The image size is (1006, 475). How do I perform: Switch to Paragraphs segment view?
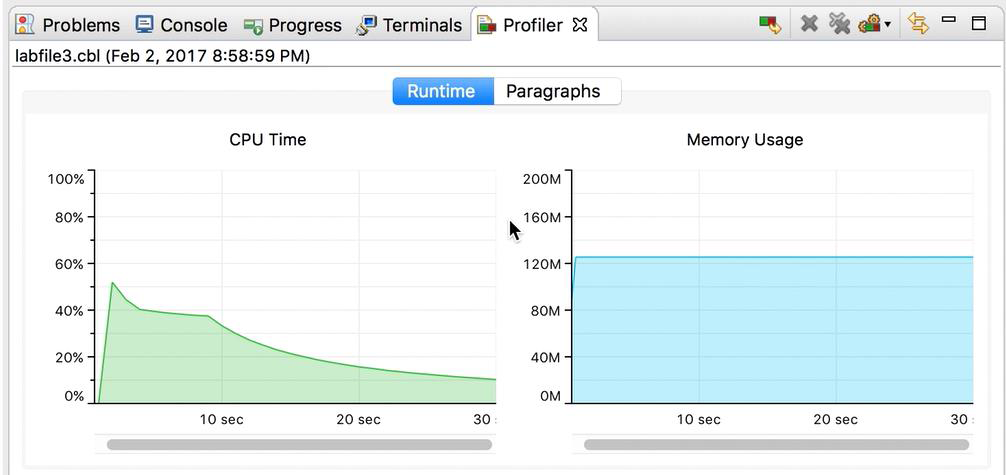point(556,91)
